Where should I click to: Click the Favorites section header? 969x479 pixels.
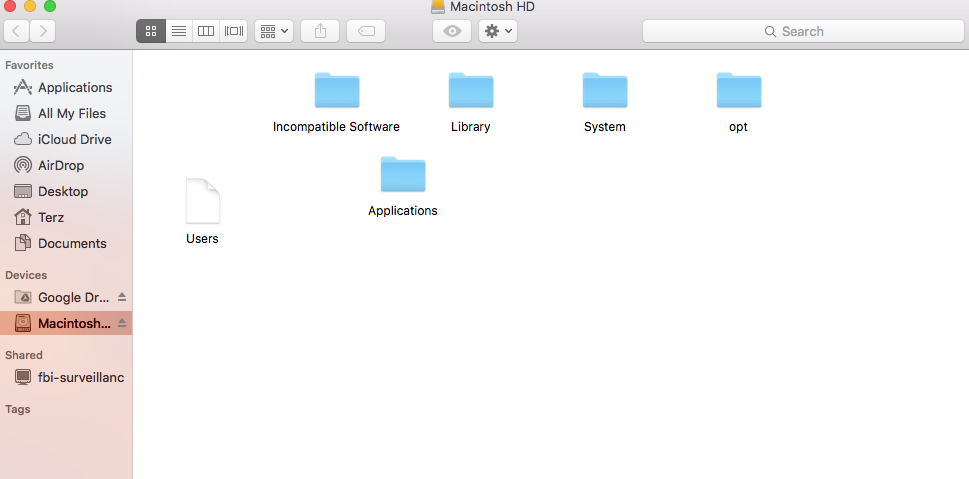pos(29,65)
